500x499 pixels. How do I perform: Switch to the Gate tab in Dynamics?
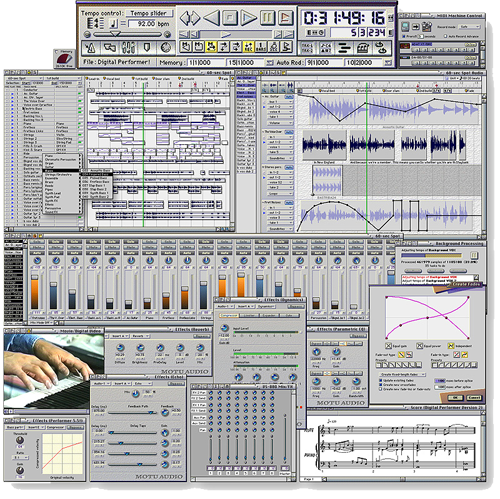point(289,315)
